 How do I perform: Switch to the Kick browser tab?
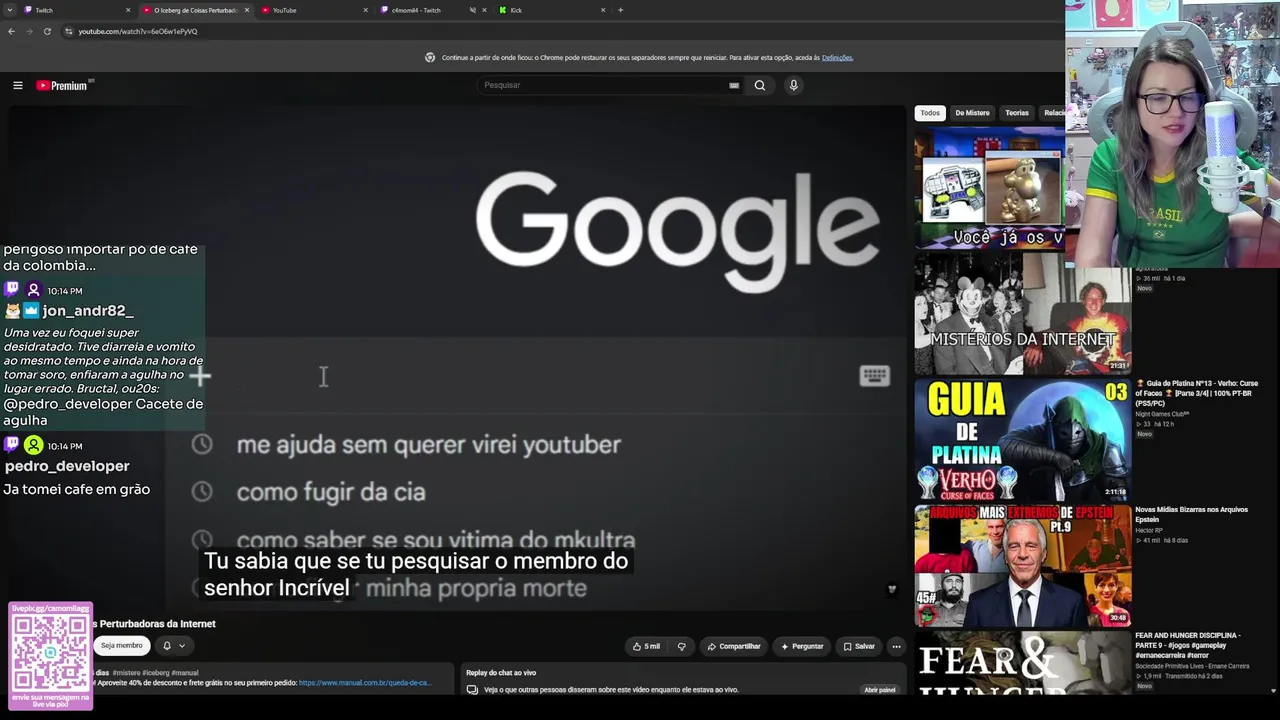[x=551, y=10]
